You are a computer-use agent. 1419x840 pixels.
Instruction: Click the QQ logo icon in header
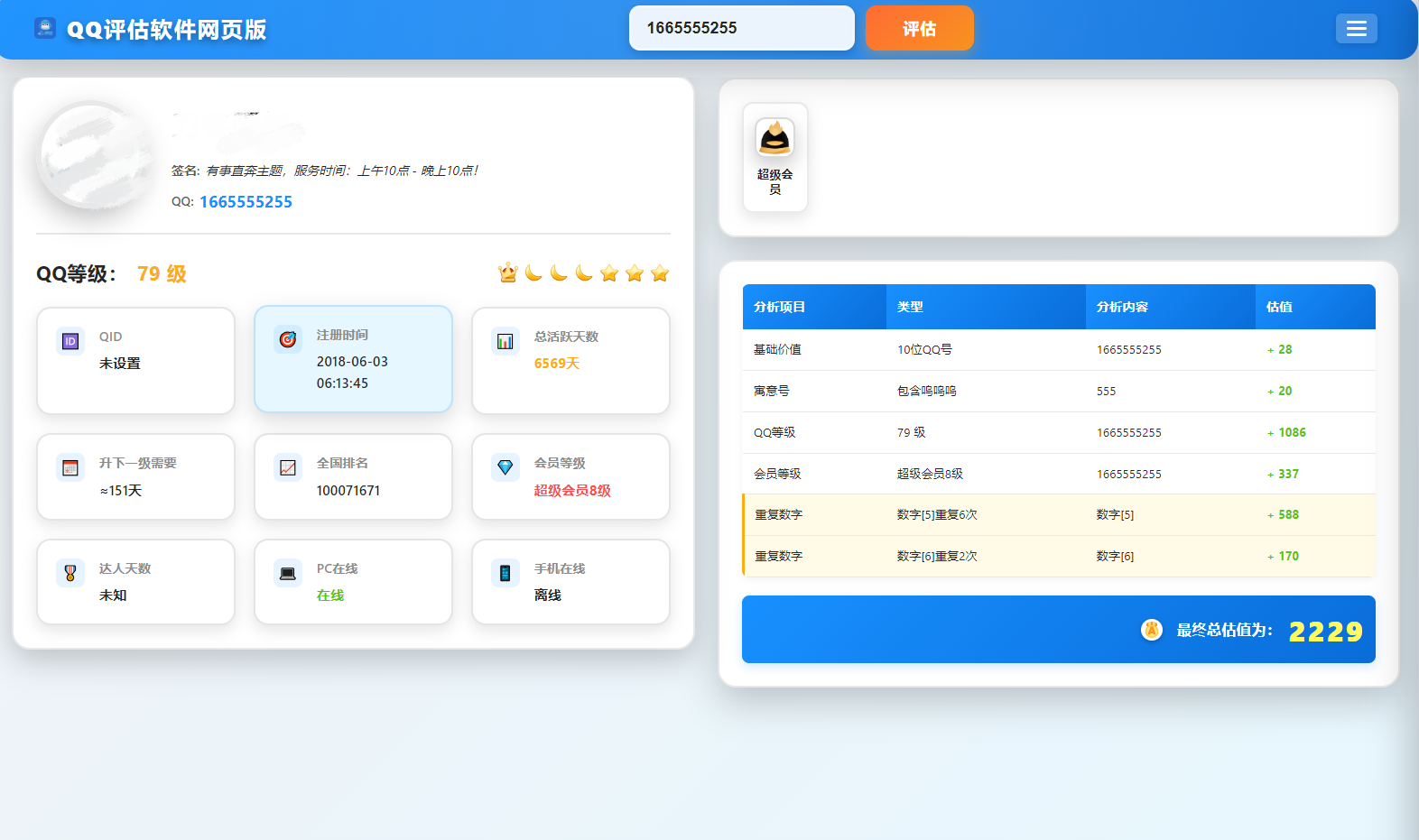point(45,28)
